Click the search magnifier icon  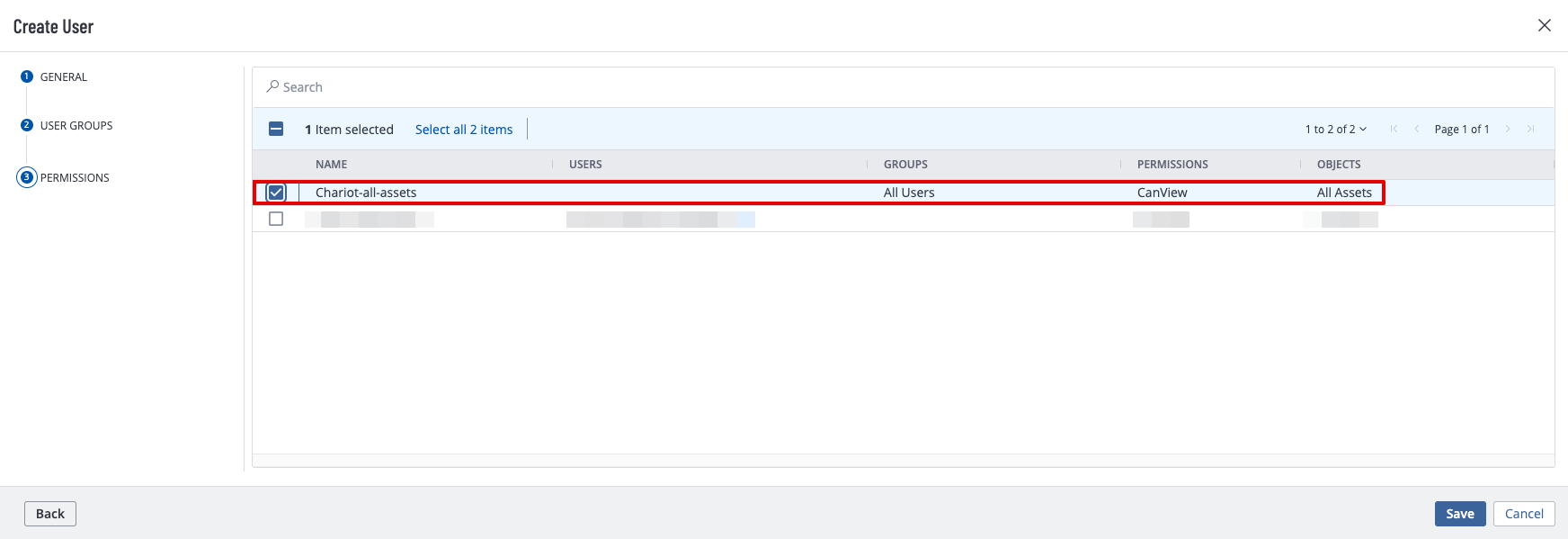272,86
